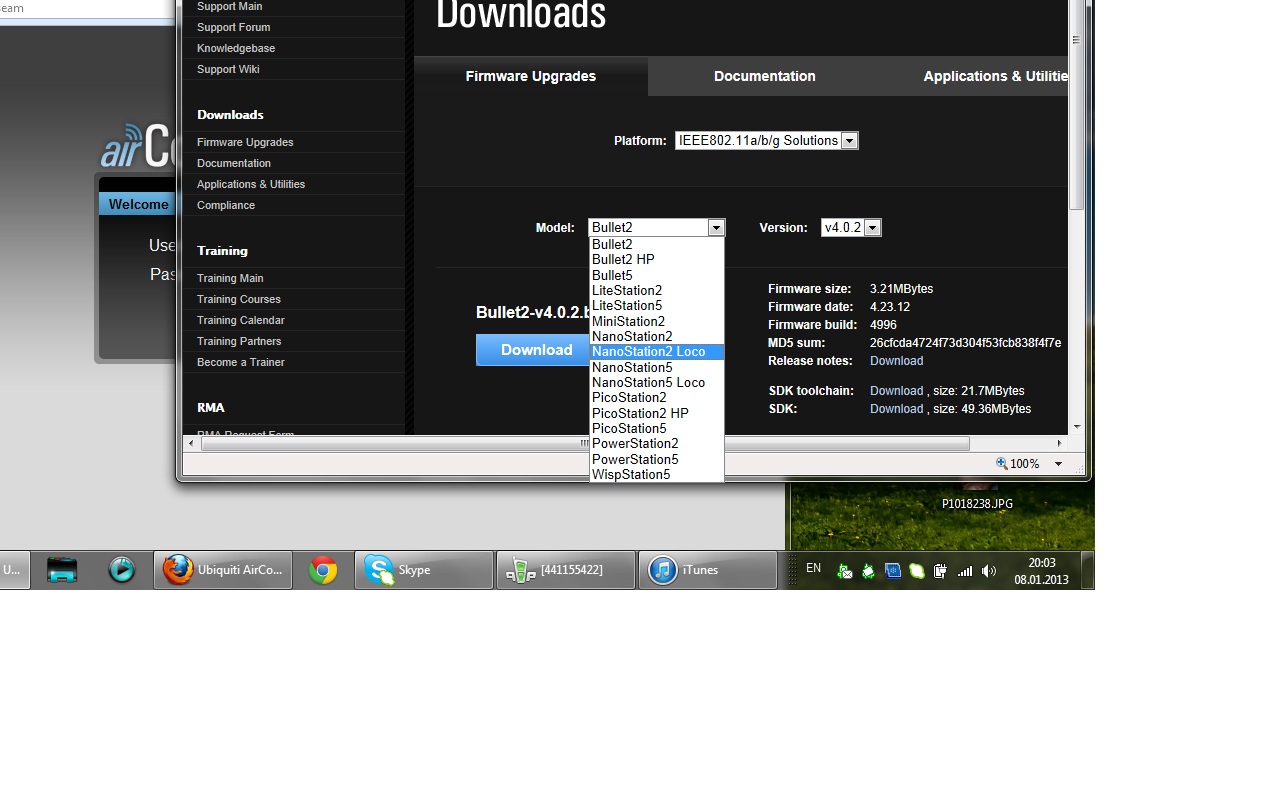The width and height of the screenshot is (1280, 800).
Task: Select the highlighted NanoStation2 Loco option
Action: click(656, 352)
